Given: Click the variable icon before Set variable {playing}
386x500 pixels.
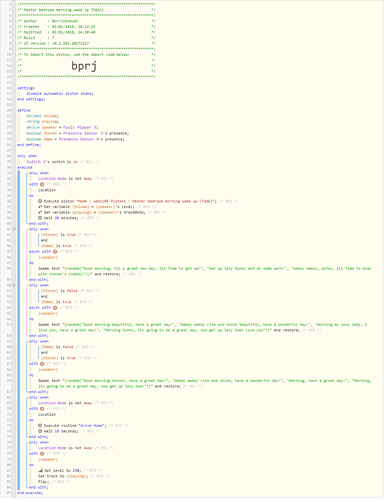Looking at the screenshot, I should 40,212.
